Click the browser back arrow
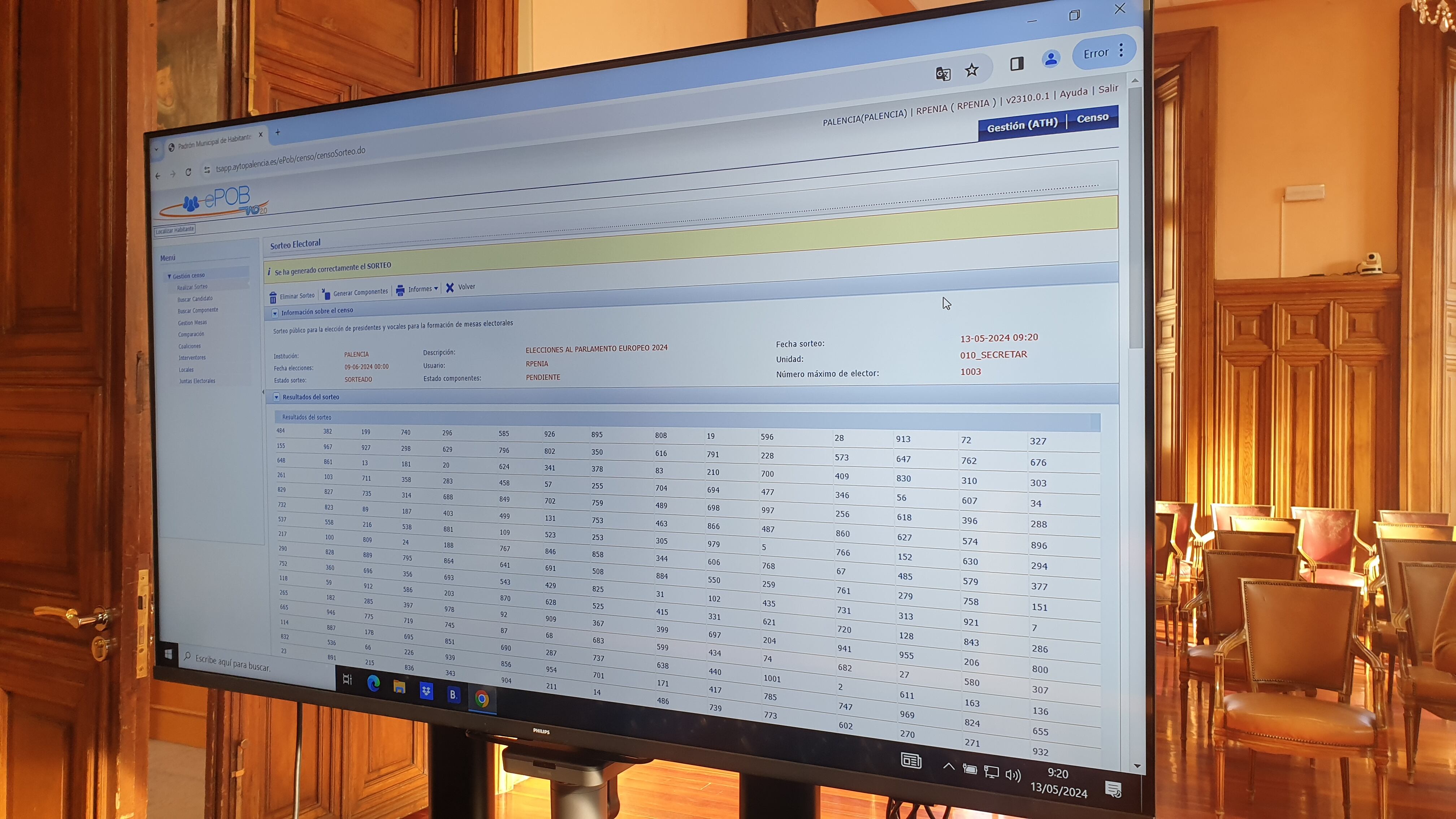Image resolution: width=1456 pixels, height=819 pixels. click(158, 176)
